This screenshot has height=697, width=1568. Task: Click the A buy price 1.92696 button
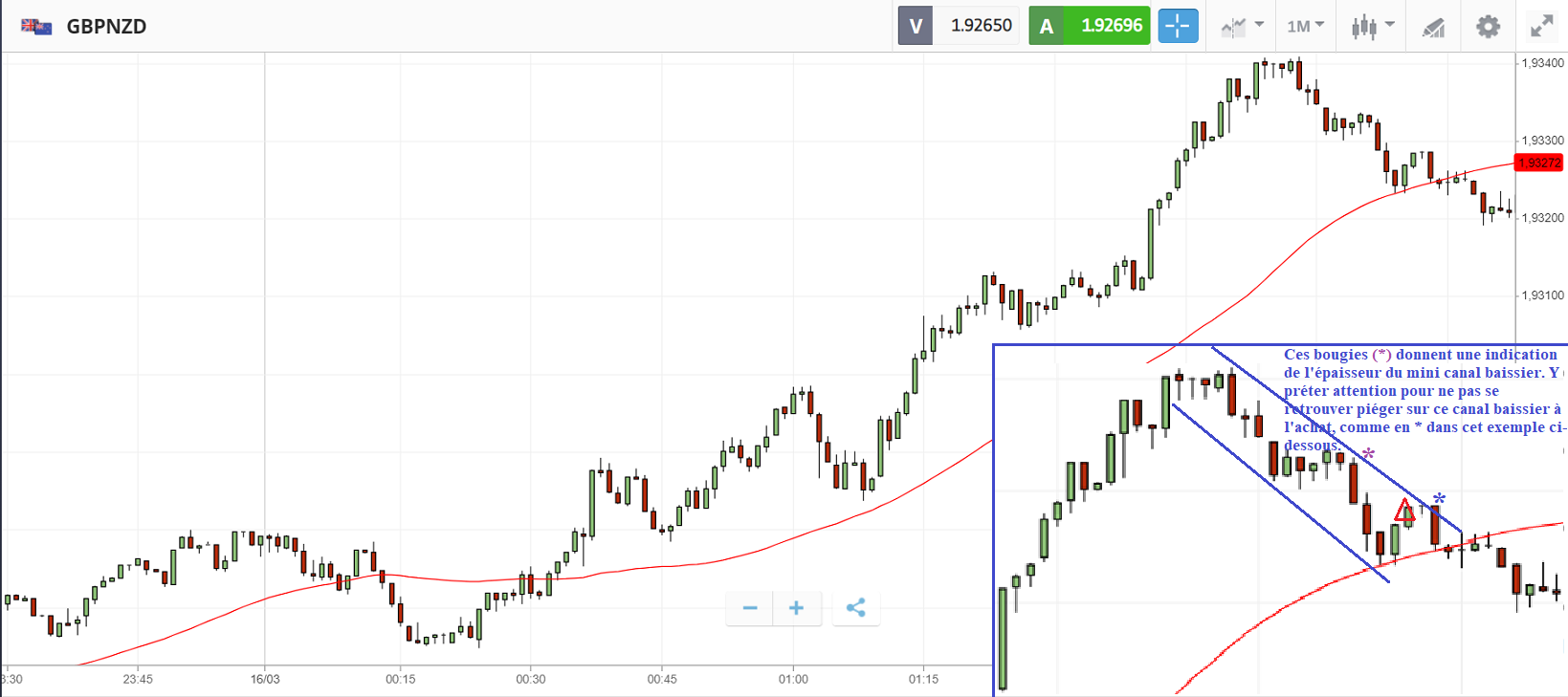pos(1090,26)
